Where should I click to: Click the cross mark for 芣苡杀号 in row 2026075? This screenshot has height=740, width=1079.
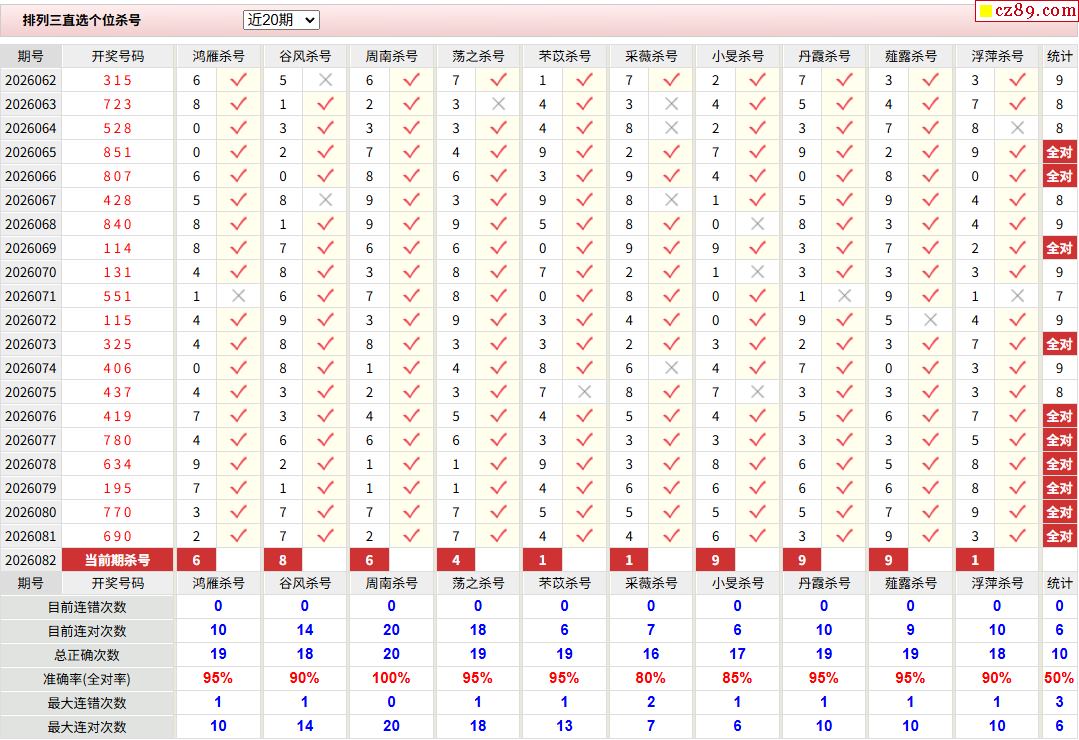pyautogui.click(x=584, y=392)
